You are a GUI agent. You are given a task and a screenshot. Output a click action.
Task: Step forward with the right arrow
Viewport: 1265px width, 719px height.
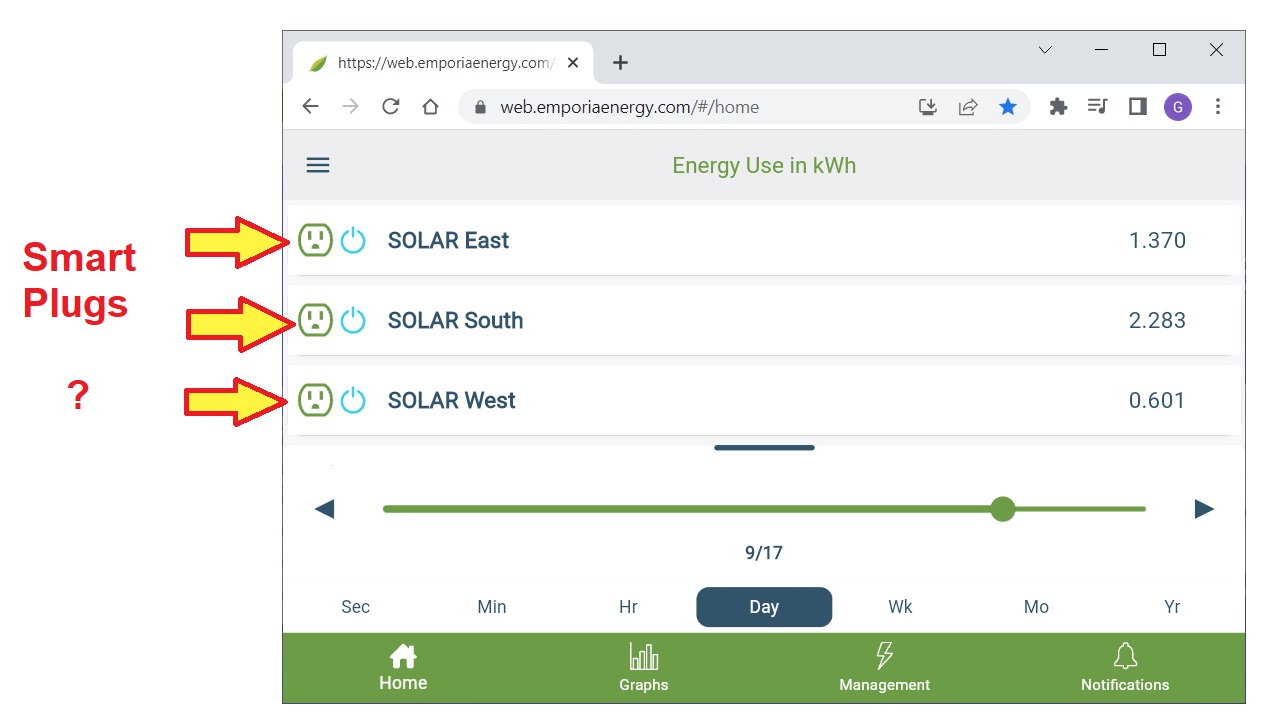click(1204, 510)
